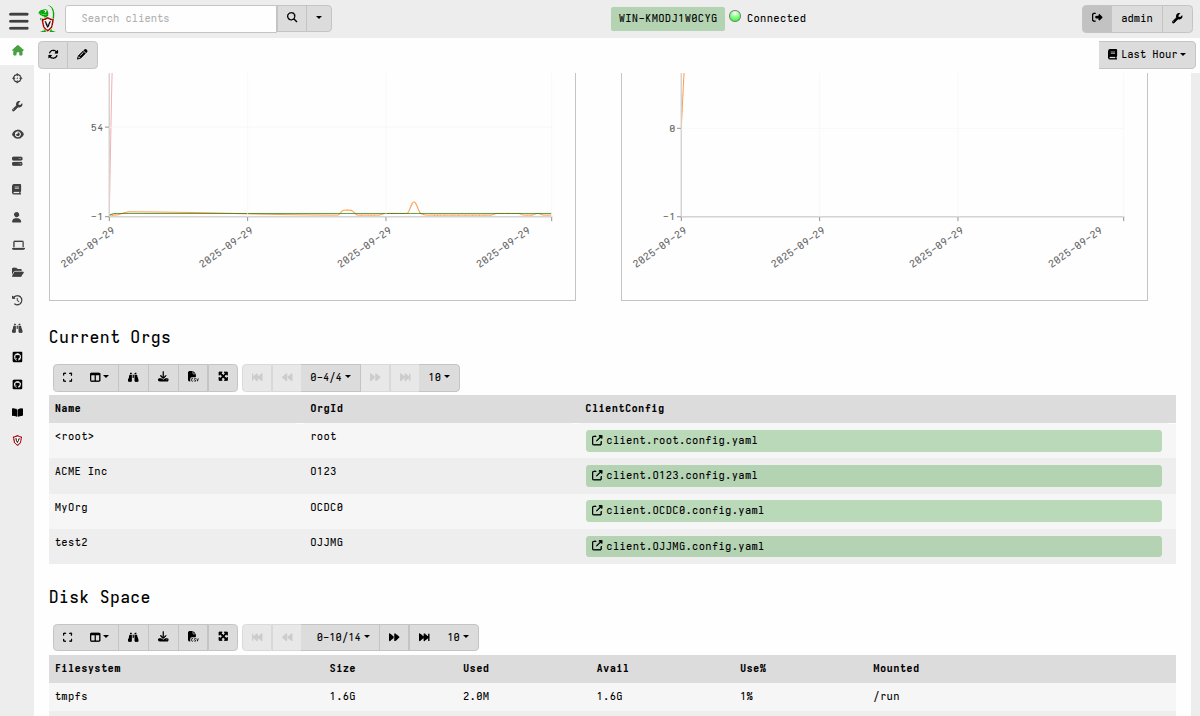The height and width of the screenshot is (716, 1200).
Task: Open the admin user menu
Action: pos(1137,18)
